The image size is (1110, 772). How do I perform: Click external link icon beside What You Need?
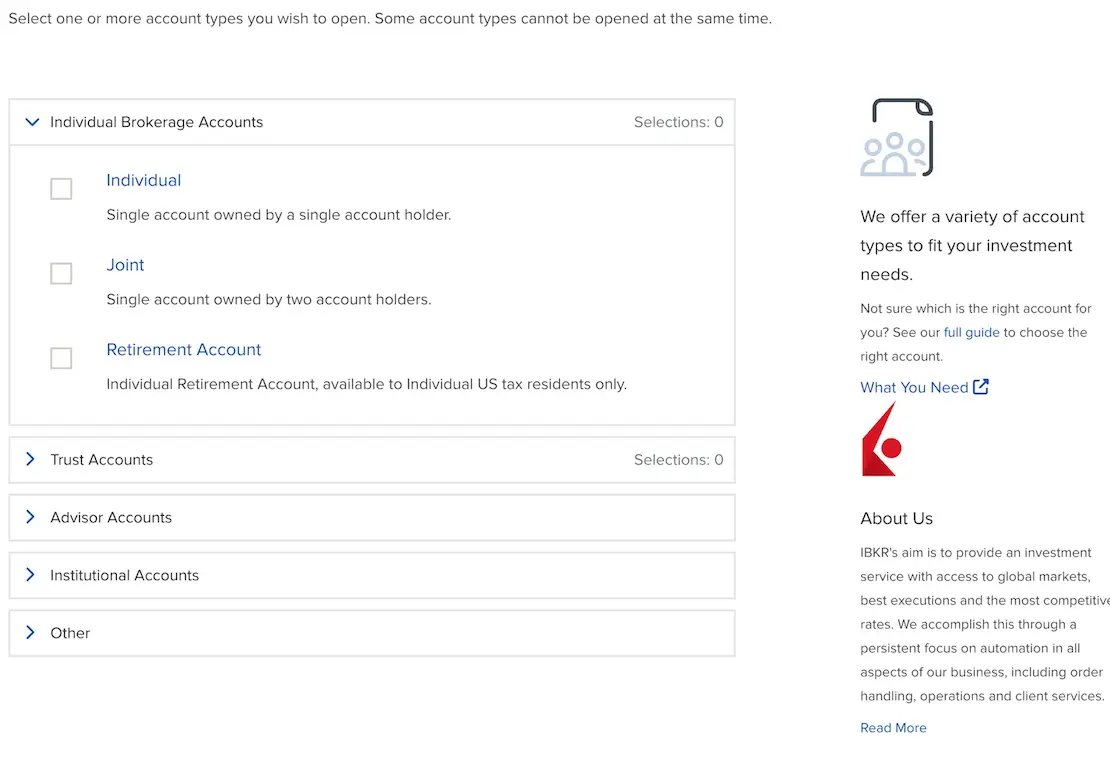coord(981,387)
